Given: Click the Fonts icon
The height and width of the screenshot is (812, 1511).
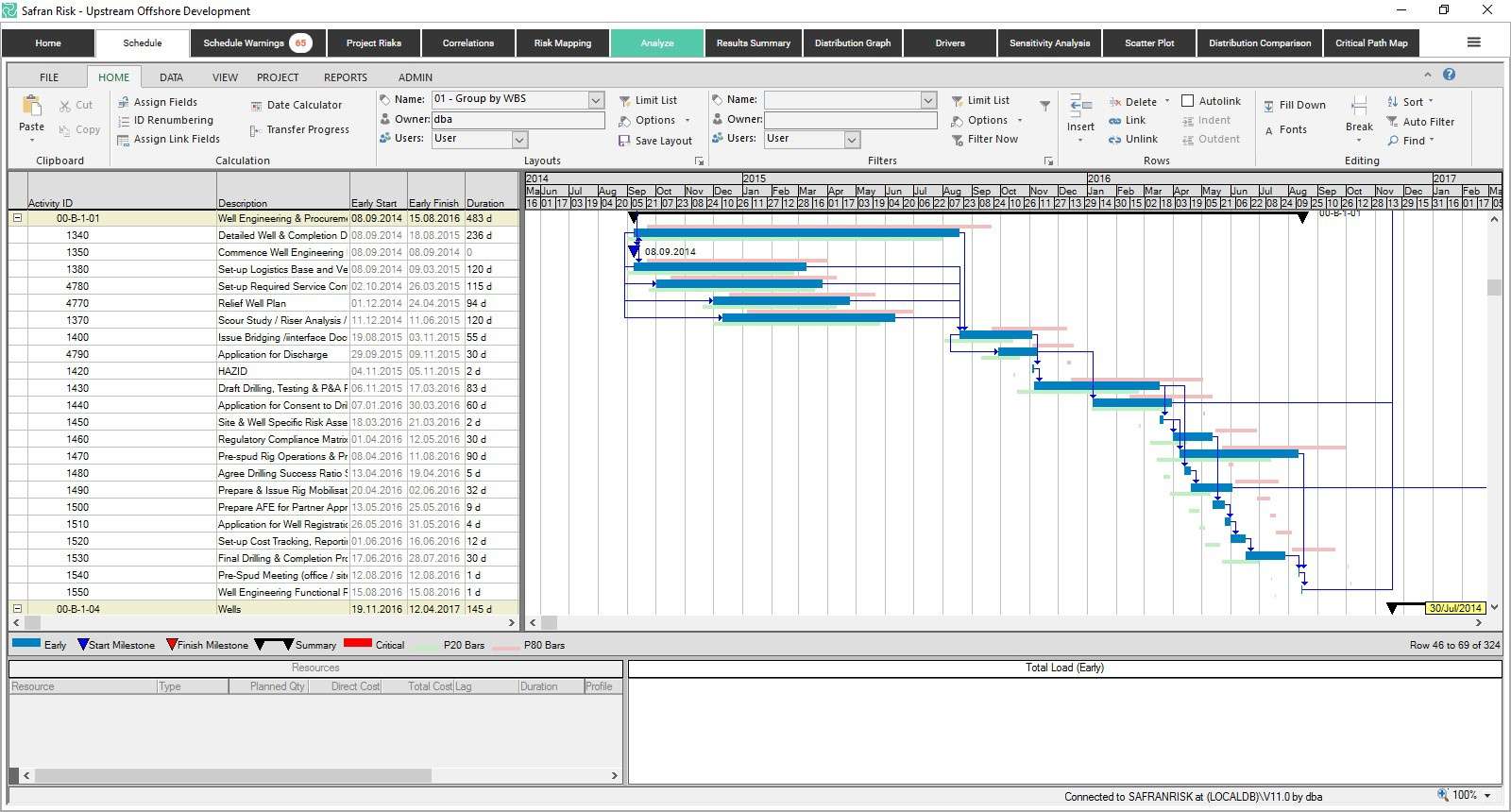Looking at the screenshot, I should 1269,130.
